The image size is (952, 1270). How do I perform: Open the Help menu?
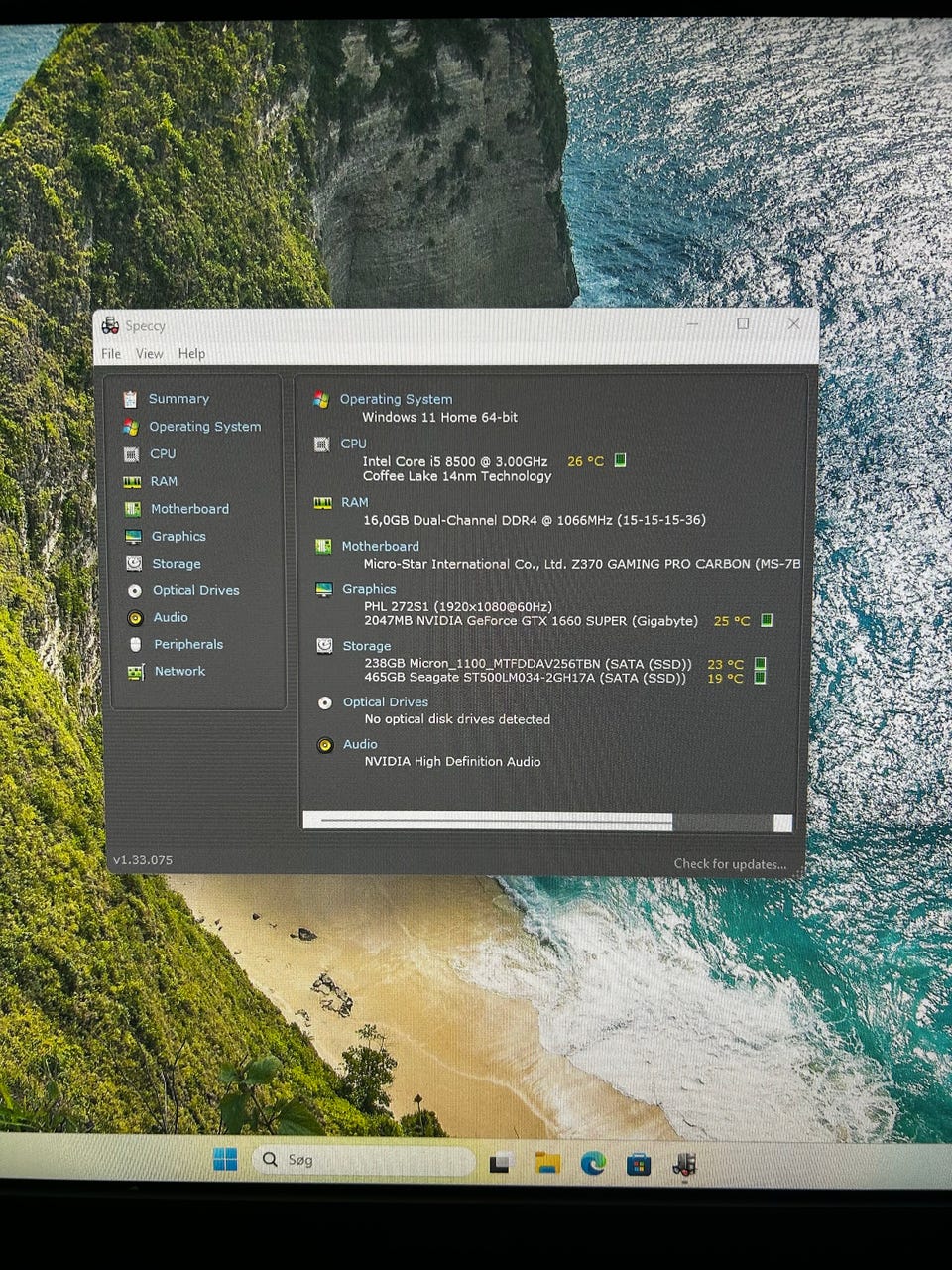click(191, 353)
